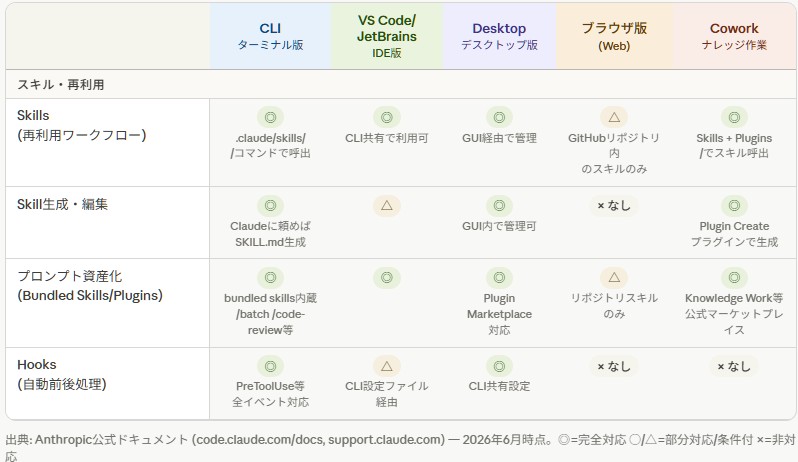Select the CLI共有で利用可 text
The height and width of the screenshot is (462, 798).
pyautogui.click(x=387, y=138)
